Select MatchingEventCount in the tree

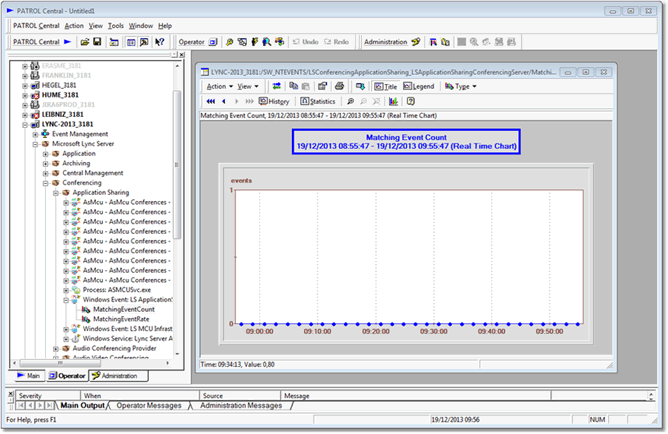click(123, 309)
